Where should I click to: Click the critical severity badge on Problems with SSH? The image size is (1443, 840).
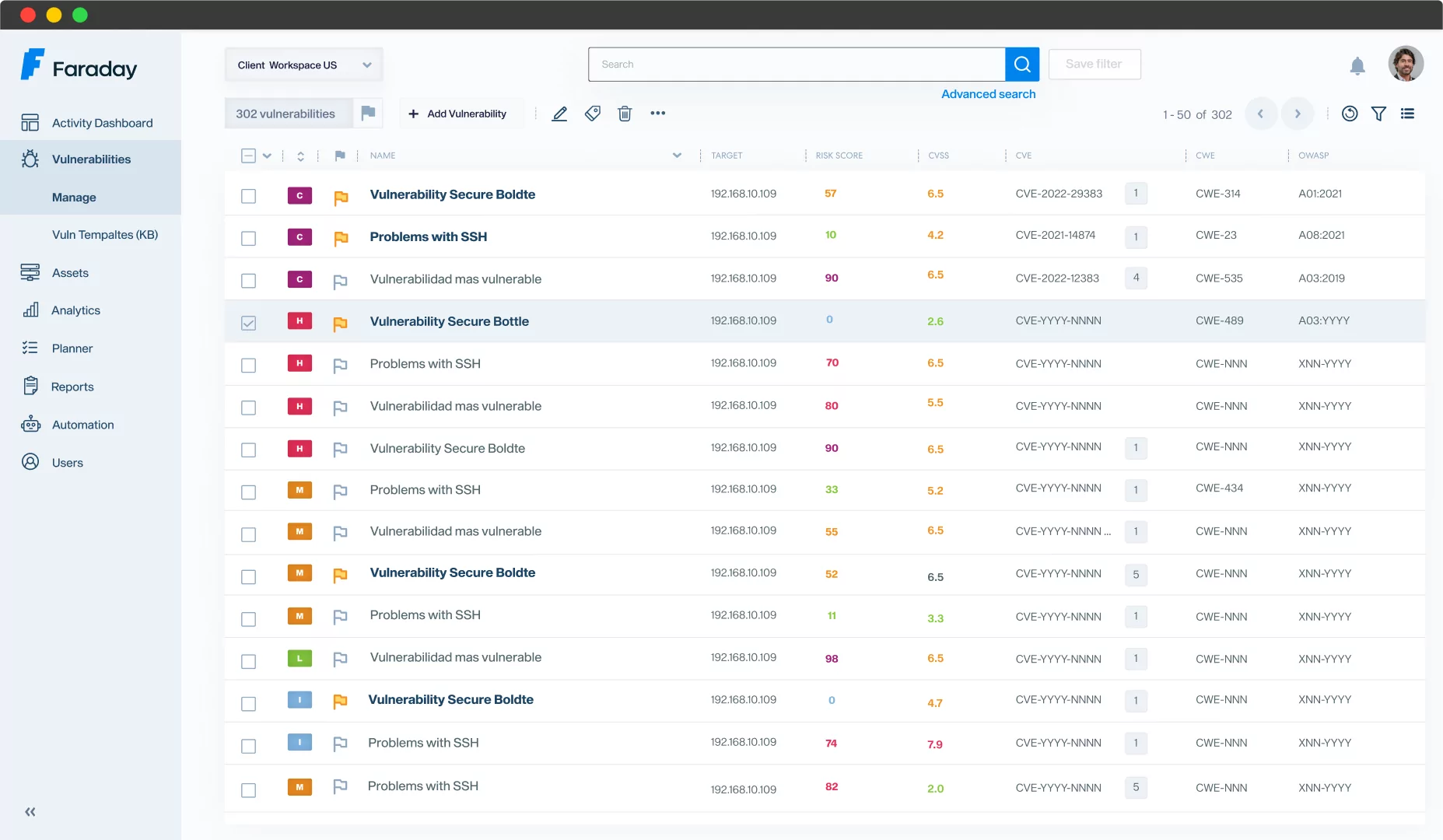coord(299,237)
